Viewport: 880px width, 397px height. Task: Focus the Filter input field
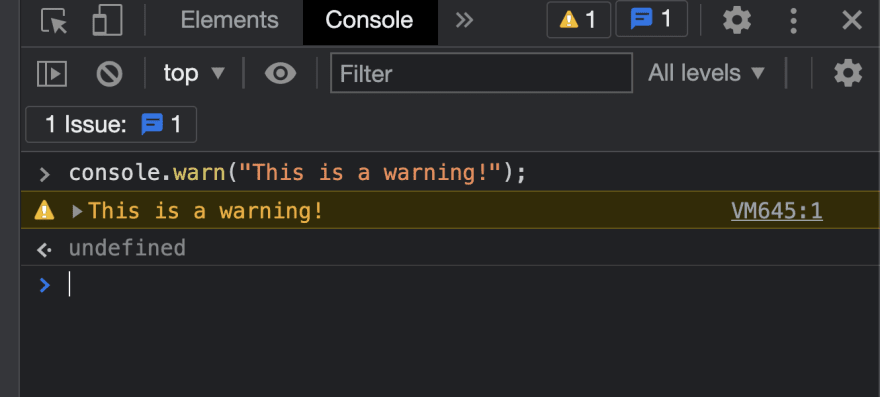pyautogui.click(x=482, y=73)
